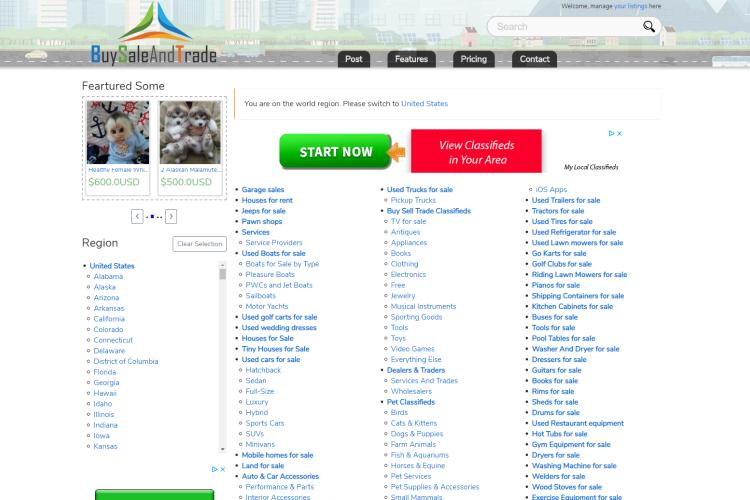Select California in Region list
The height and width of the screenshot is (500, 750).
109,319
